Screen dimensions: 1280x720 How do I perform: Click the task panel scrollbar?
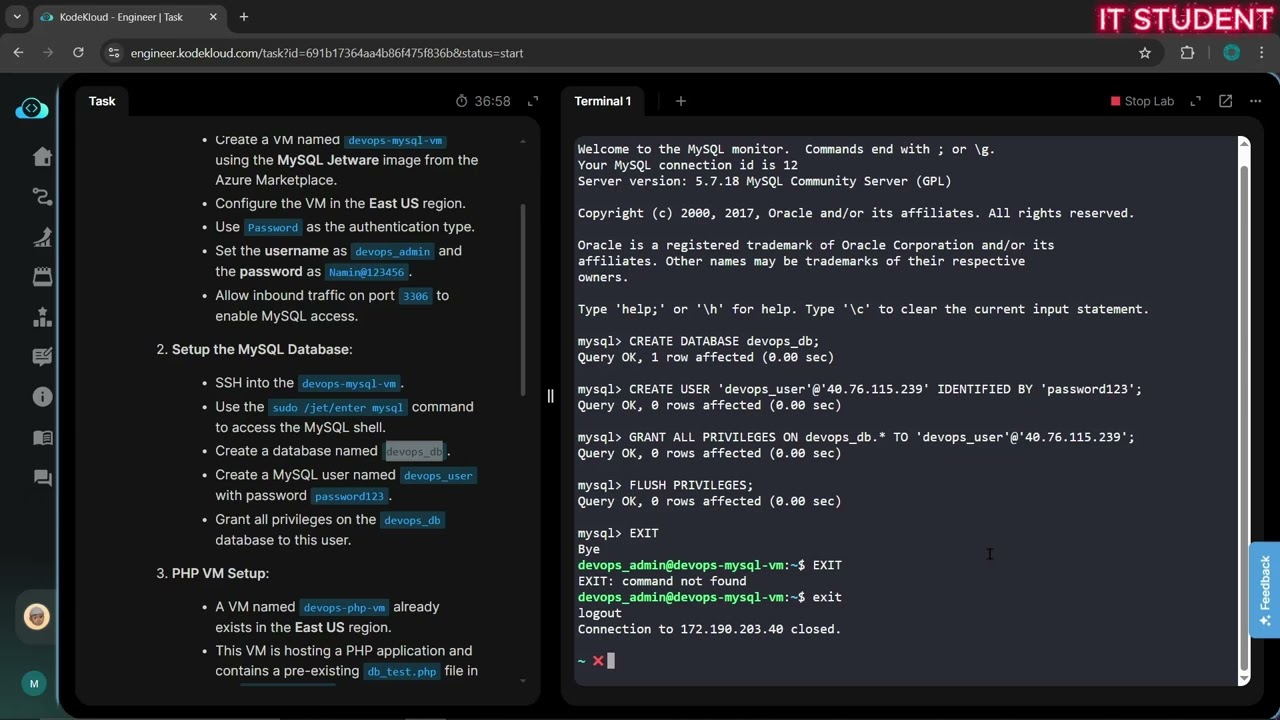(523, 300)
